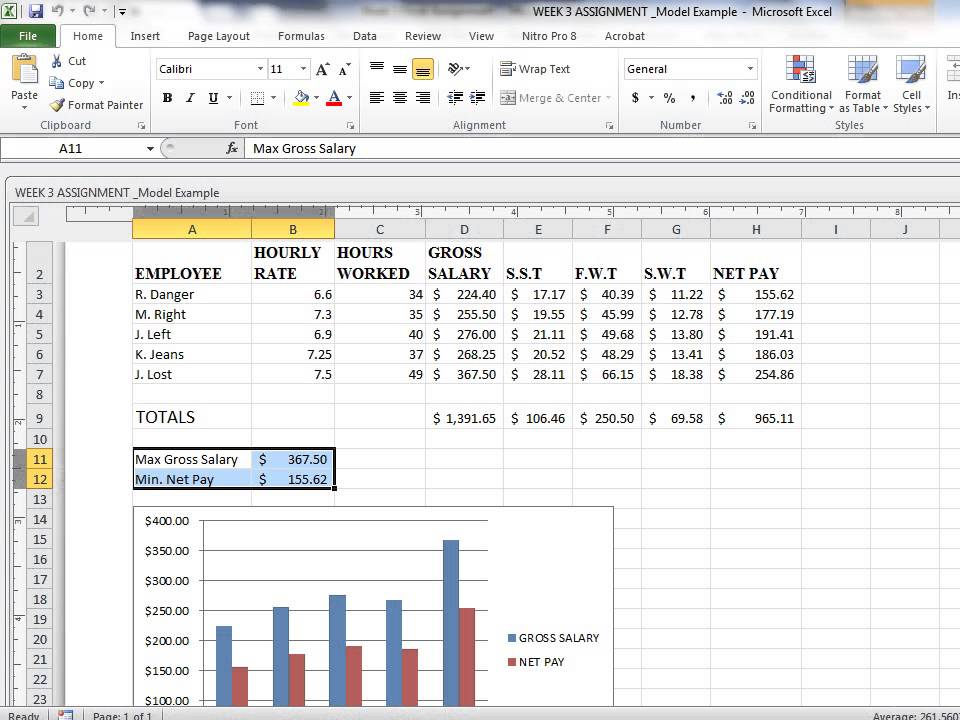Expand Merge & Center dropdown arrow

609,97
